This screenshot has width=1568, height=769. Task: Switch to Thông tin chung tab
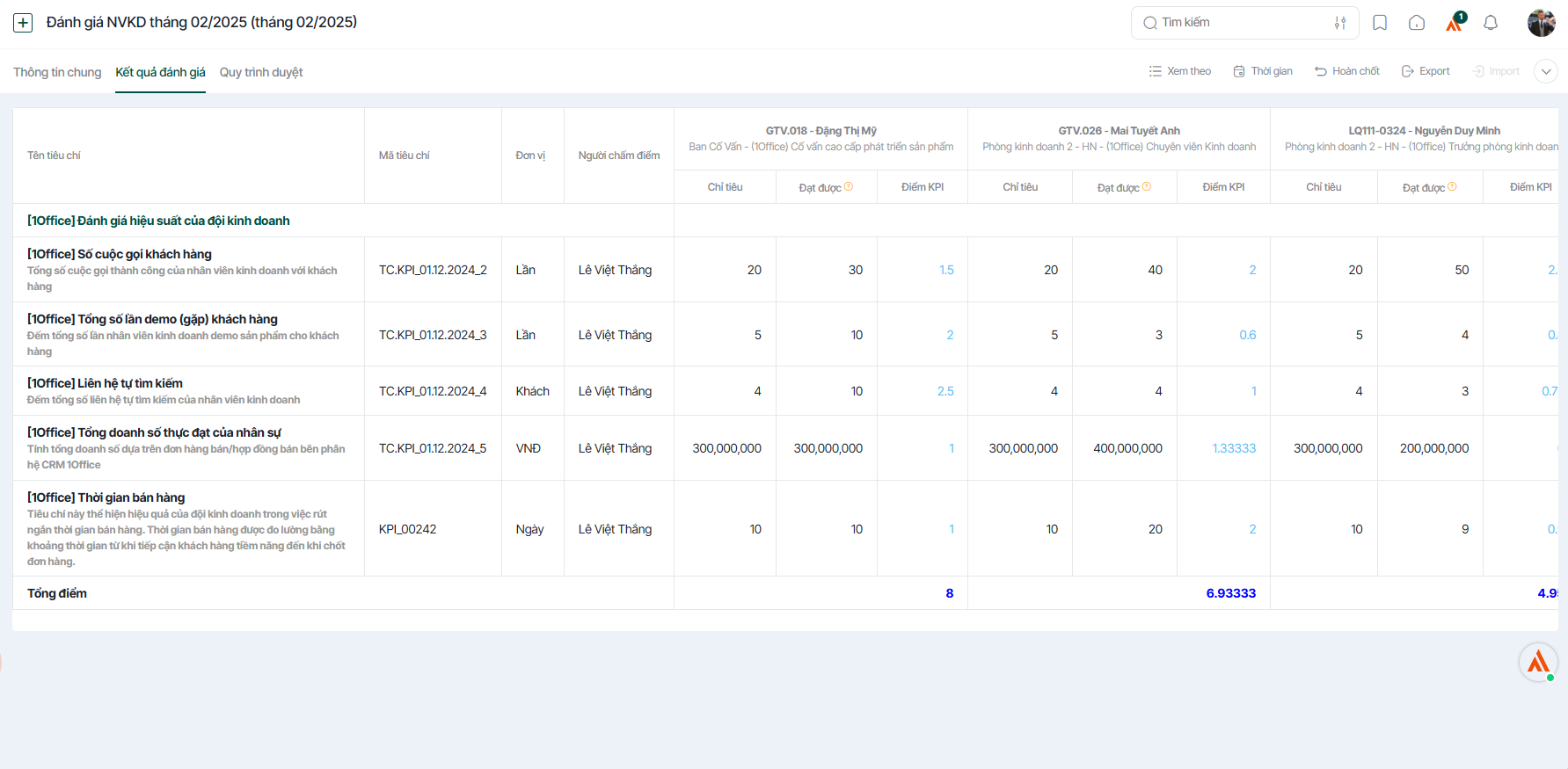tap(57, 72)
